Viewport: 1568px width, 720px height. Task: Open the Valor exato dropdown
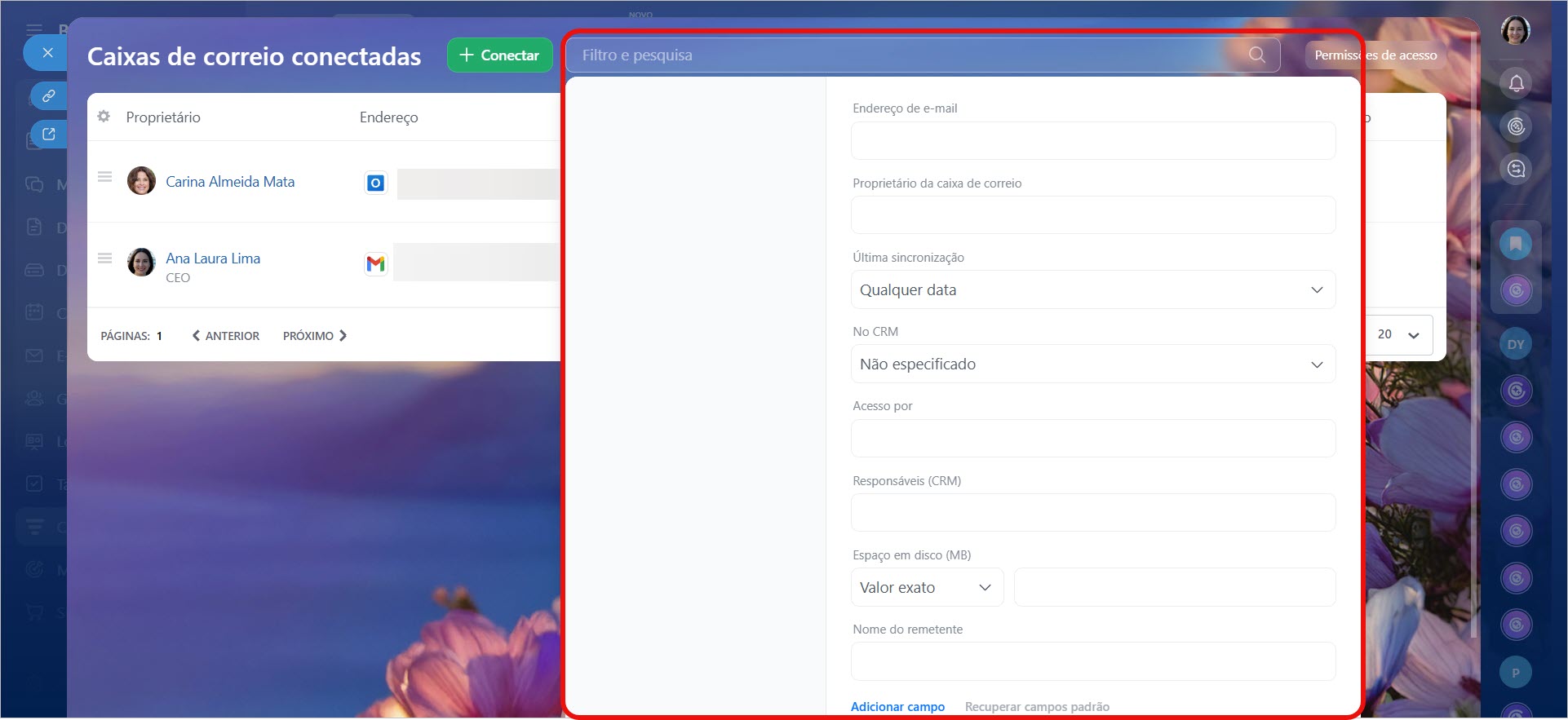point(927,588)
